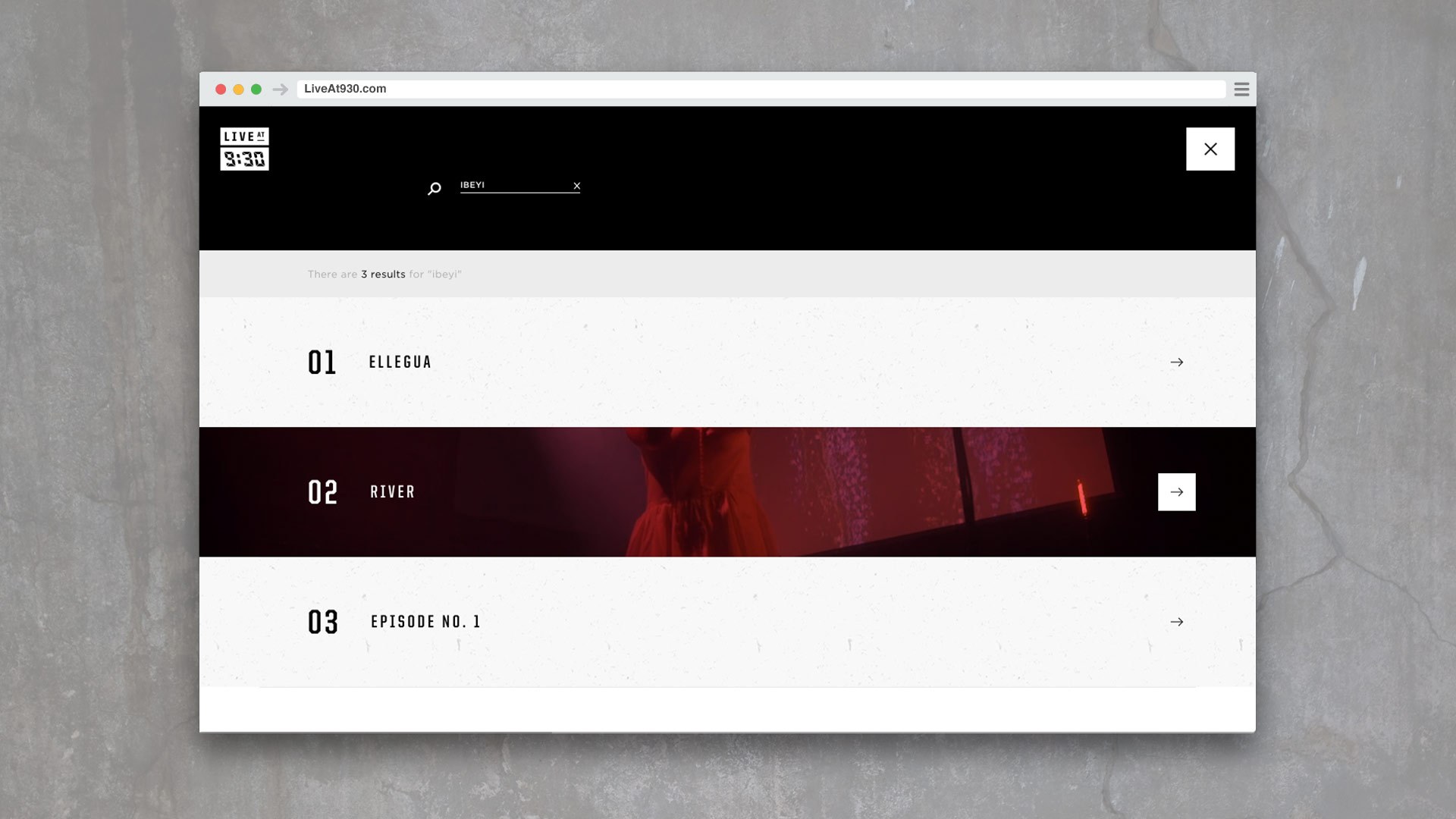Click the green window maximize dot
Viewport: 1456px width, 819px height.
click(x=256, y=89)
